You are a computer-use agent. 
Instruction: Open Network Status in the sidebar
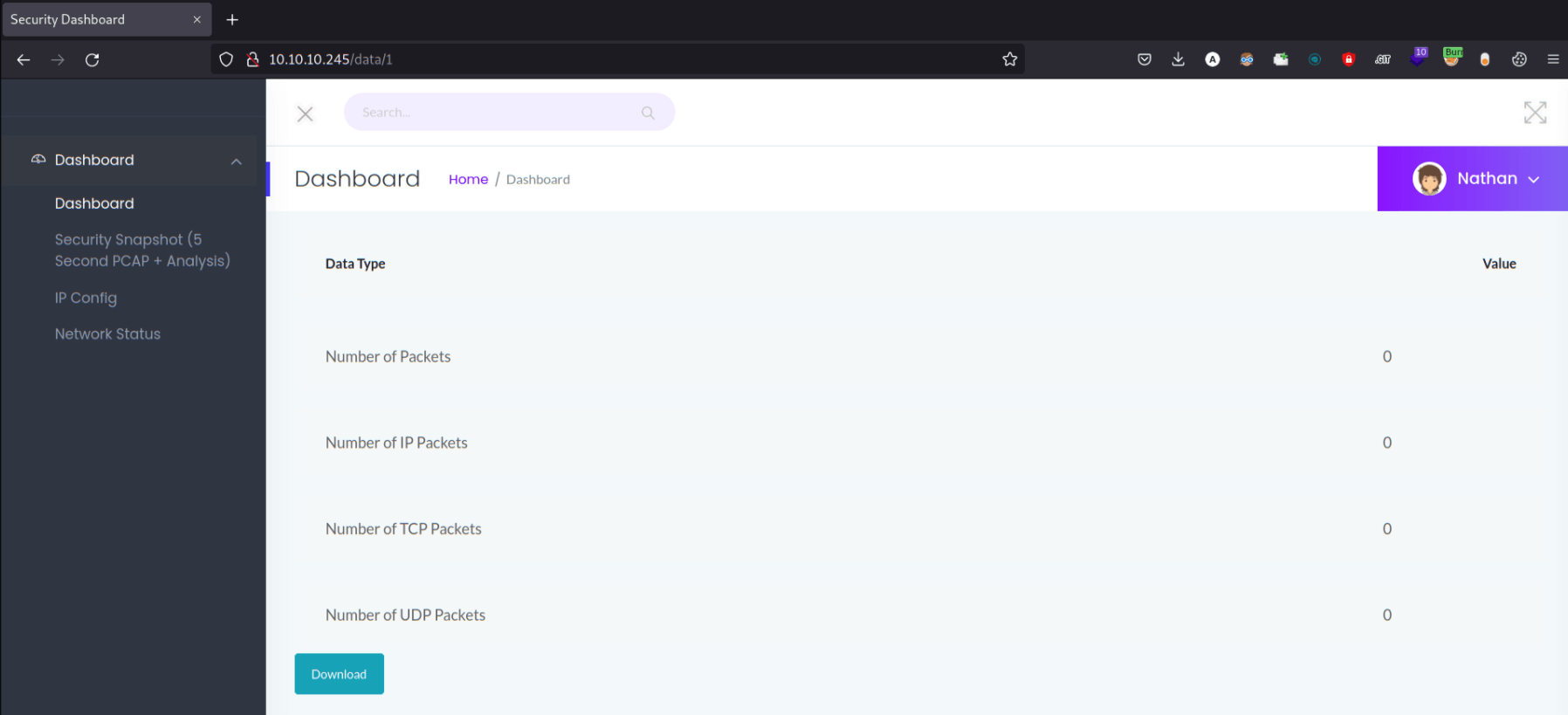(x=107, y=333)
